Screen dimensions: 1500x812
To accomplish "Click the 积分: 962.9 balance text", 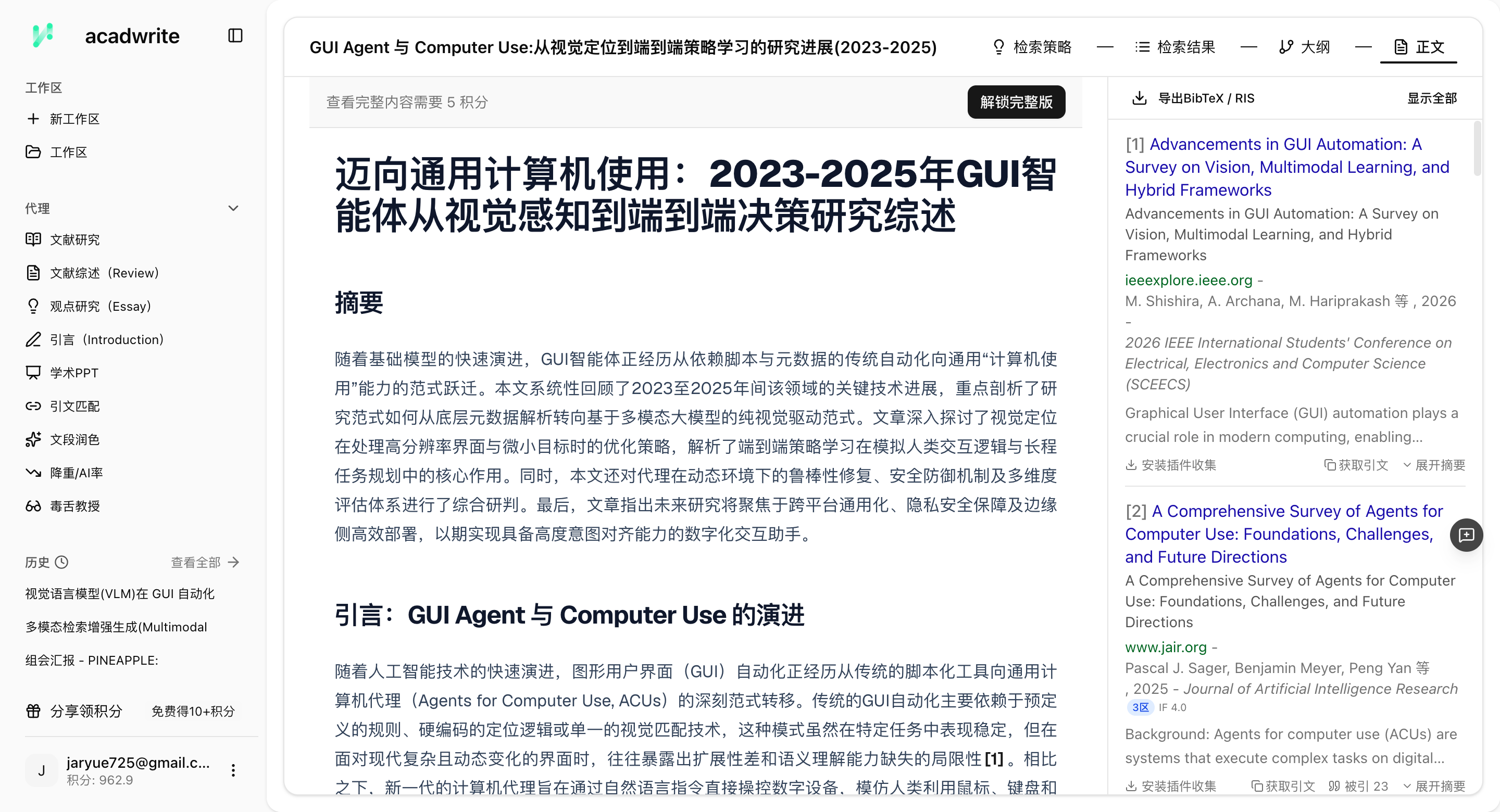I will point(99,780).
